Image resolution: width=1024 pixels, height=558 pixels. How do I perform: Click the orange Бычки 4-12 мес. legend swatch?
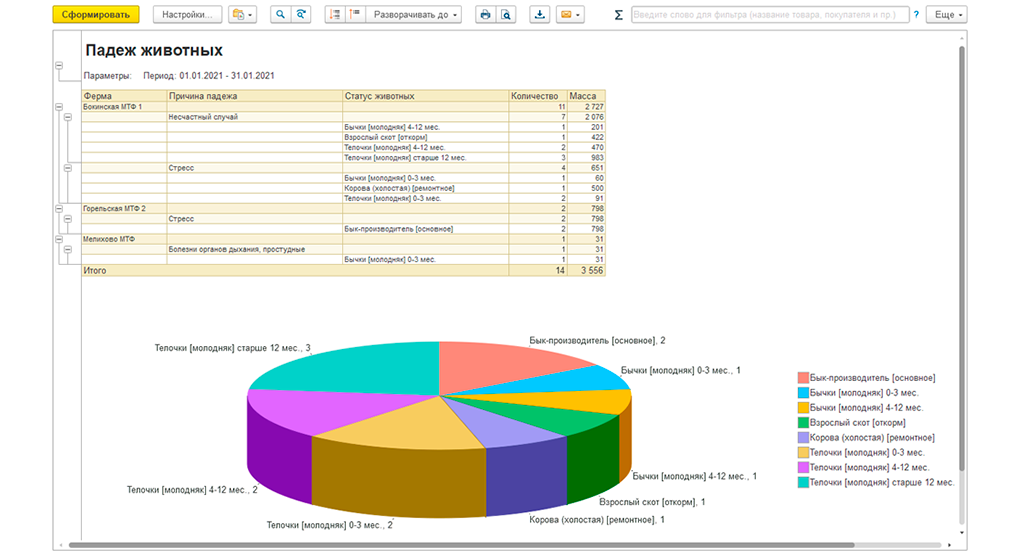pos(803,408)
